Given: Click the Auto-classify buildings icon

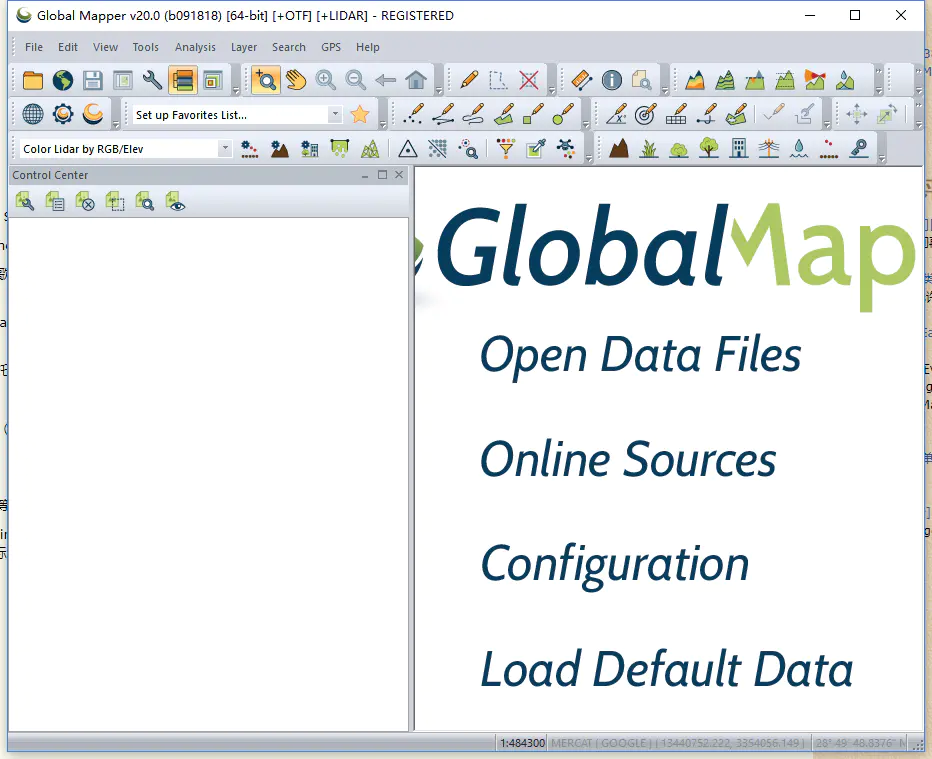Looking at the screenshot, I should tap(309, 148).
